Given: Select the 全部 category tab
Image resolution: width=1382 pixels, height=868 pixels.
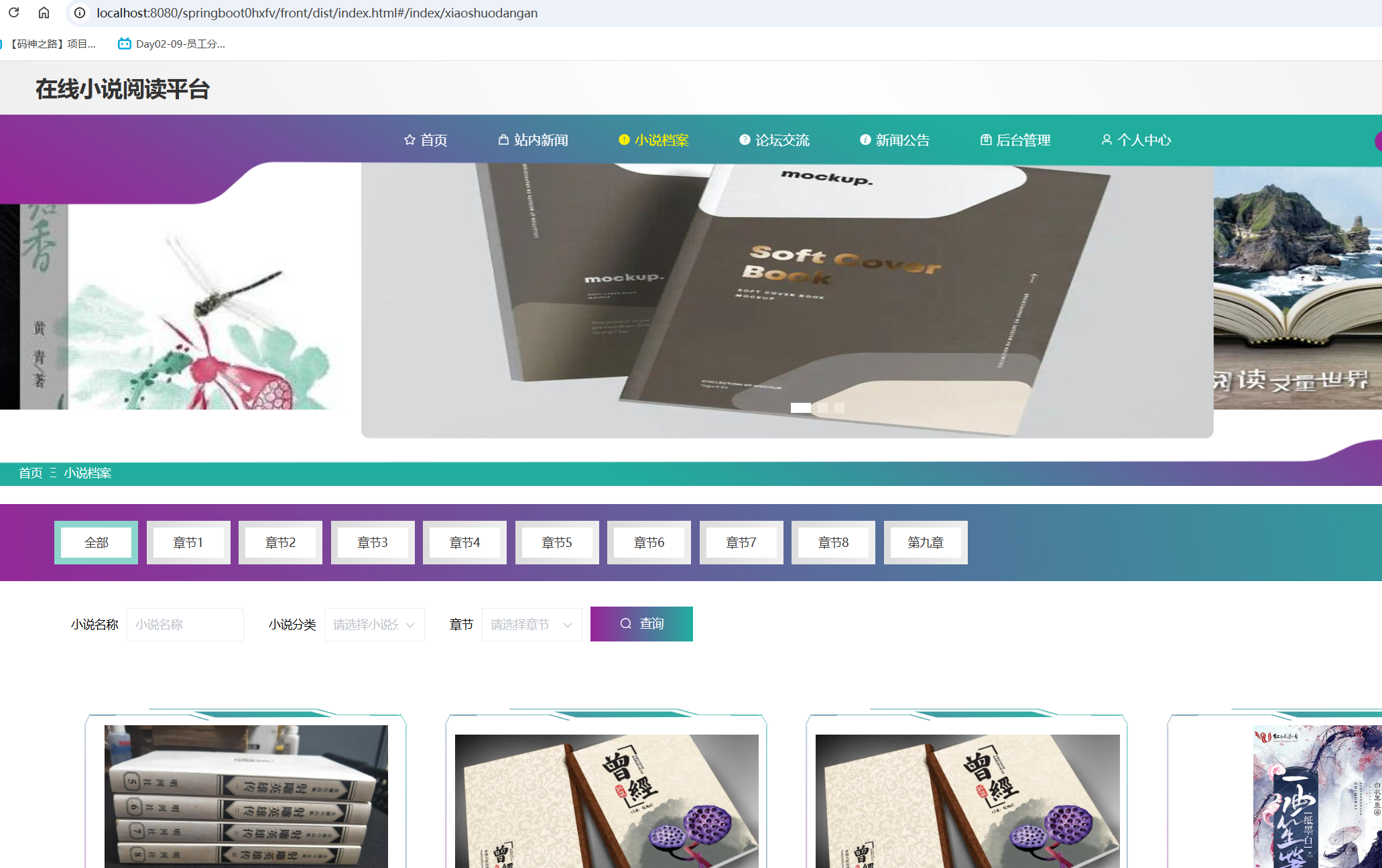Looking at the screenshot, I should (x=96, y=542).
